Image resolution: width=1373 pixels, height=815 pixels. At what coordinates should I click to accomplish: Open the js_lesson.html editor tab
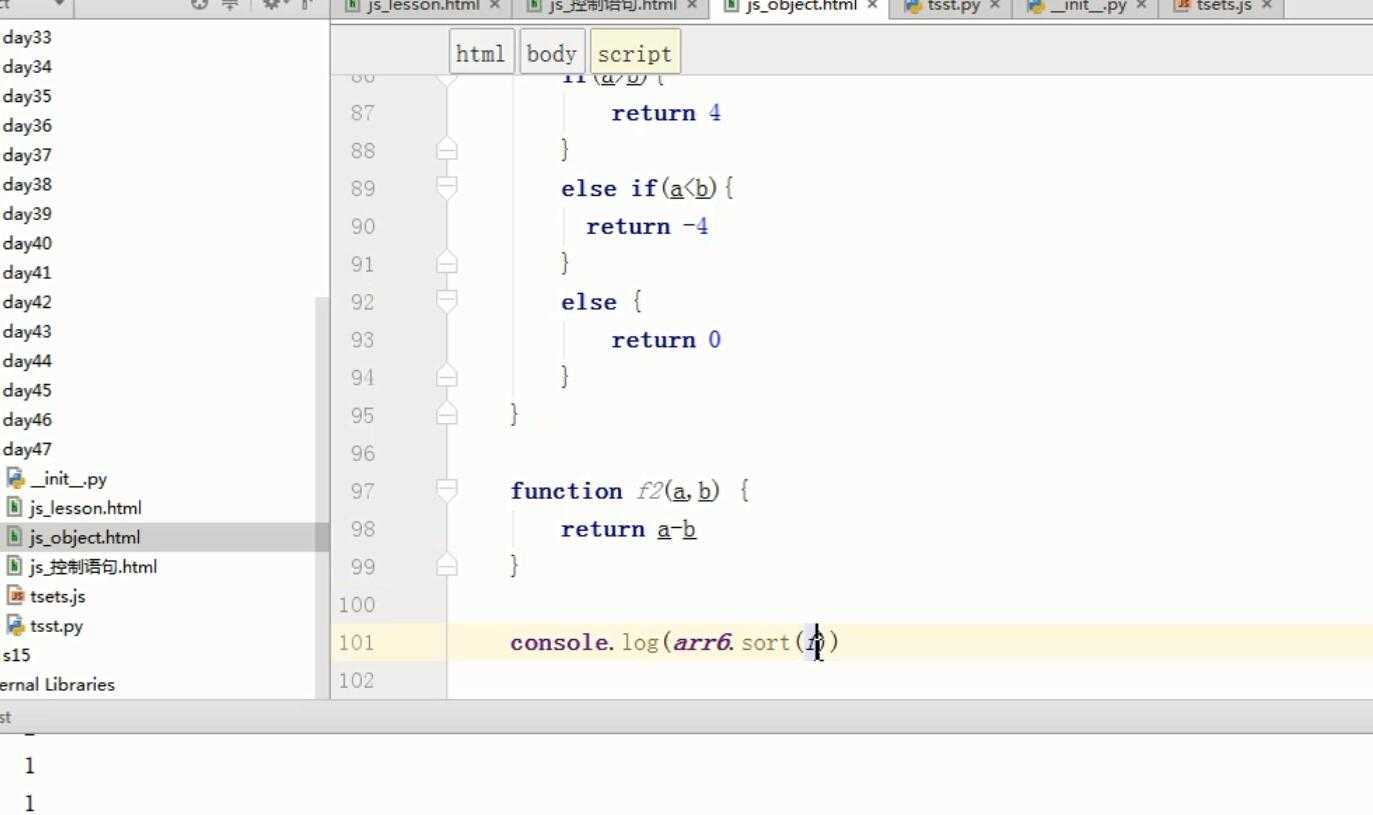[x=423, y=6]
